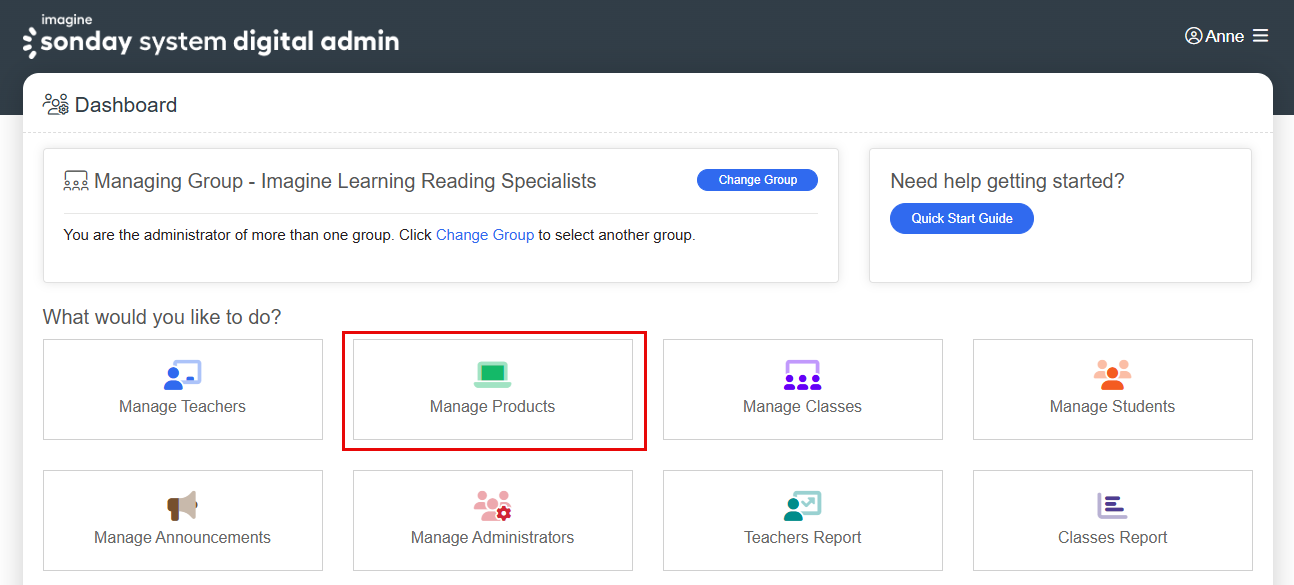Image resolution: width=1294 pixels, height=585 pixels.
Task: Click the Anne username in the header
Action: click(1224, 36)
